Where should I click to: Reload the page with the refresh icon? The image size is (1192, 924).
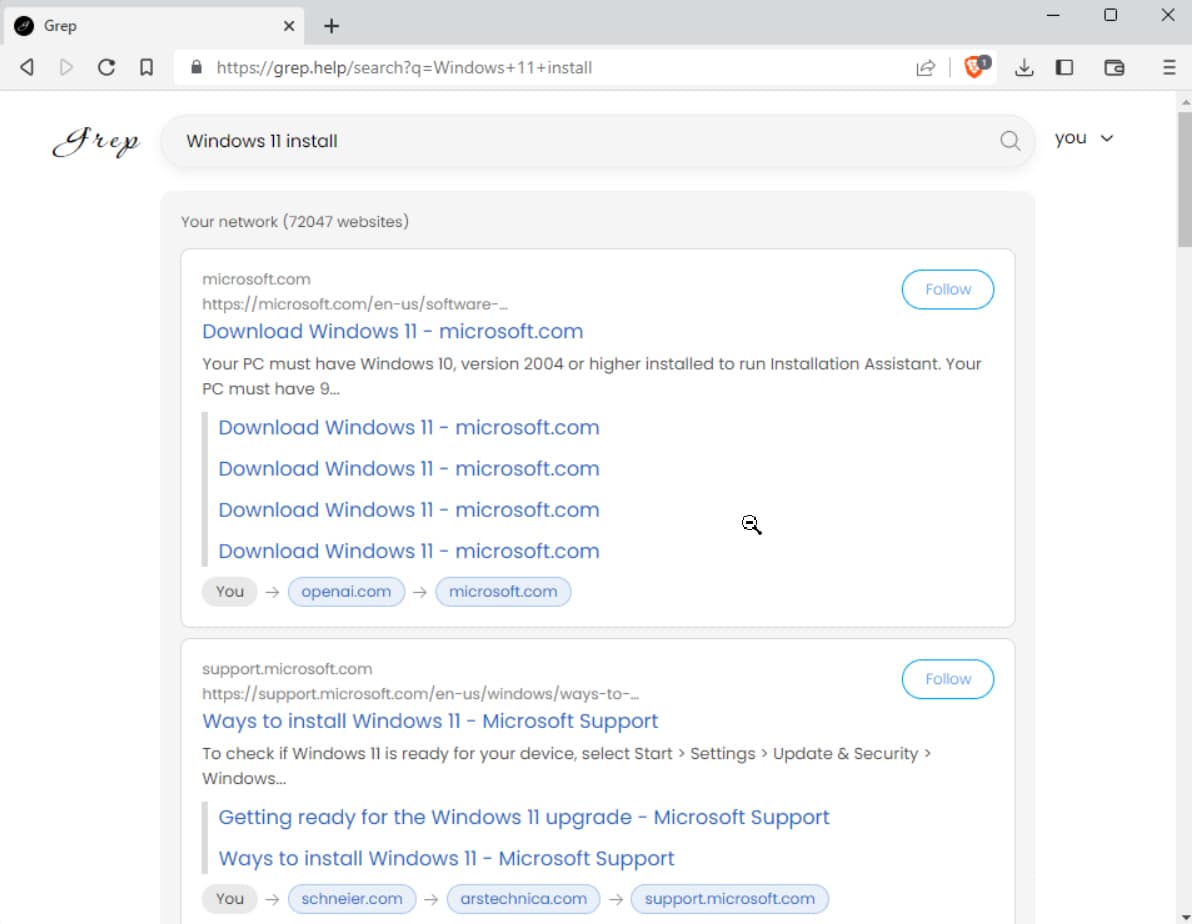coord(106,67)
